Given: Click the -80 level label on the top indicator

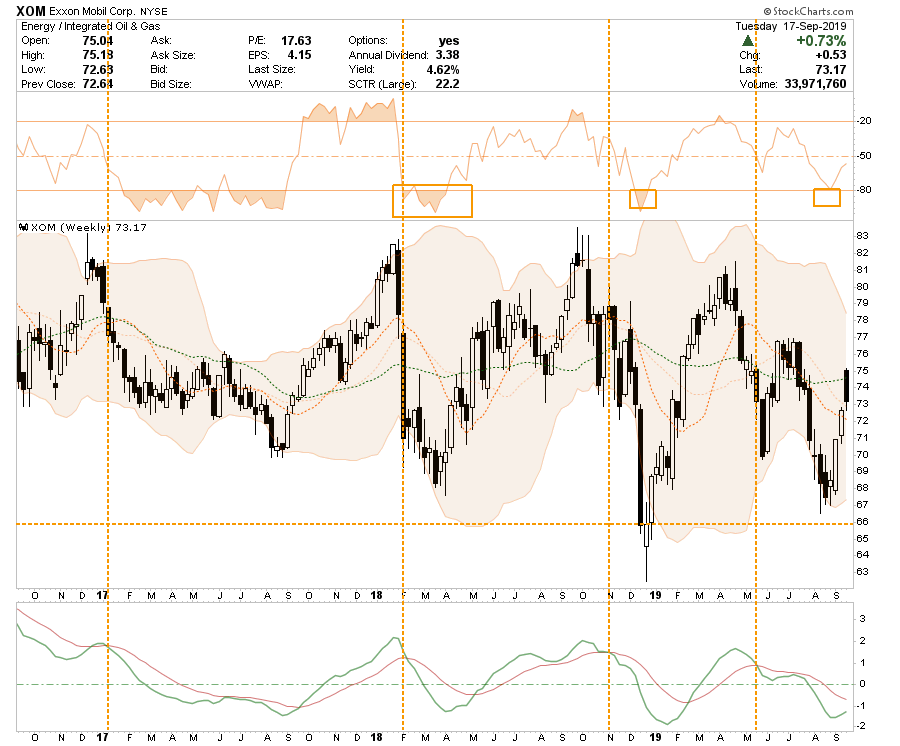Looking at the screenshot, I should pyautogui.click(x=864, y=189).
